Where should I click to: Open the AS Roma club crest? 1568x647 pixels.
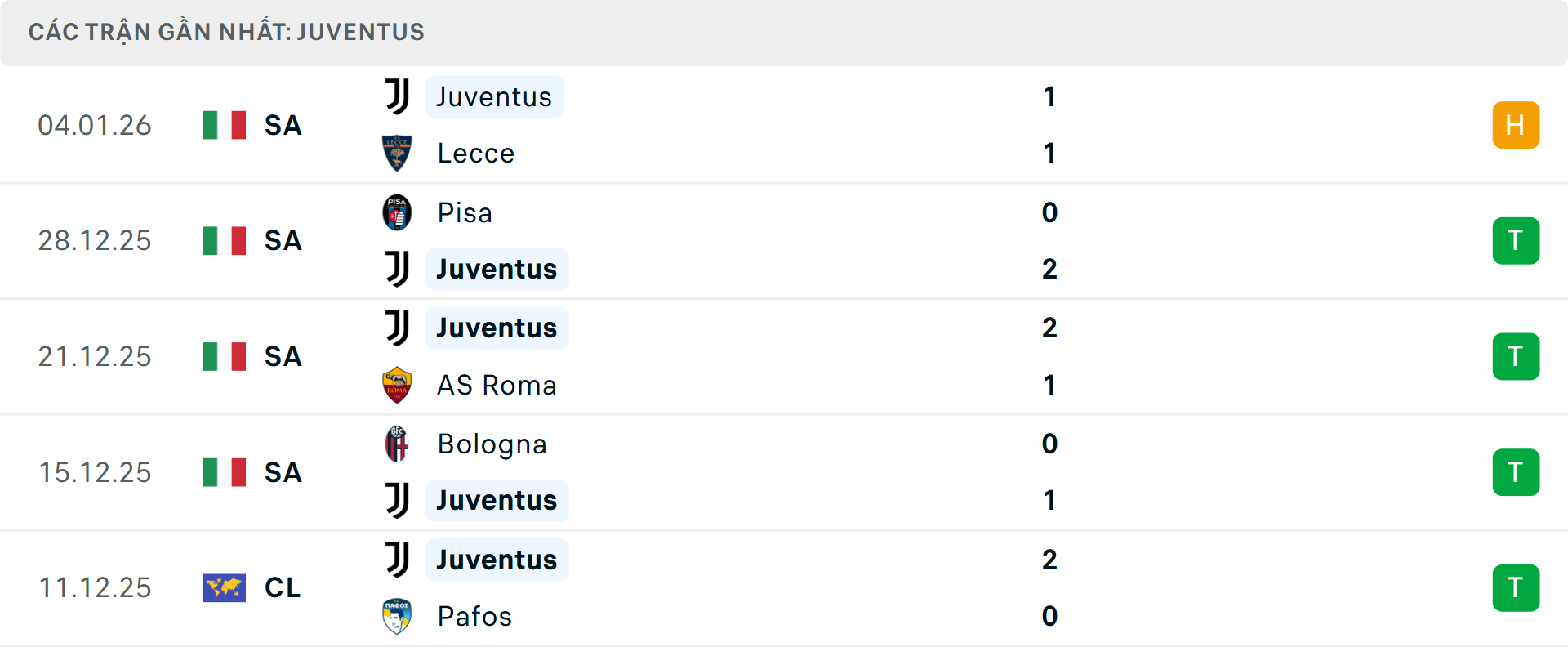tap(397, 385)
